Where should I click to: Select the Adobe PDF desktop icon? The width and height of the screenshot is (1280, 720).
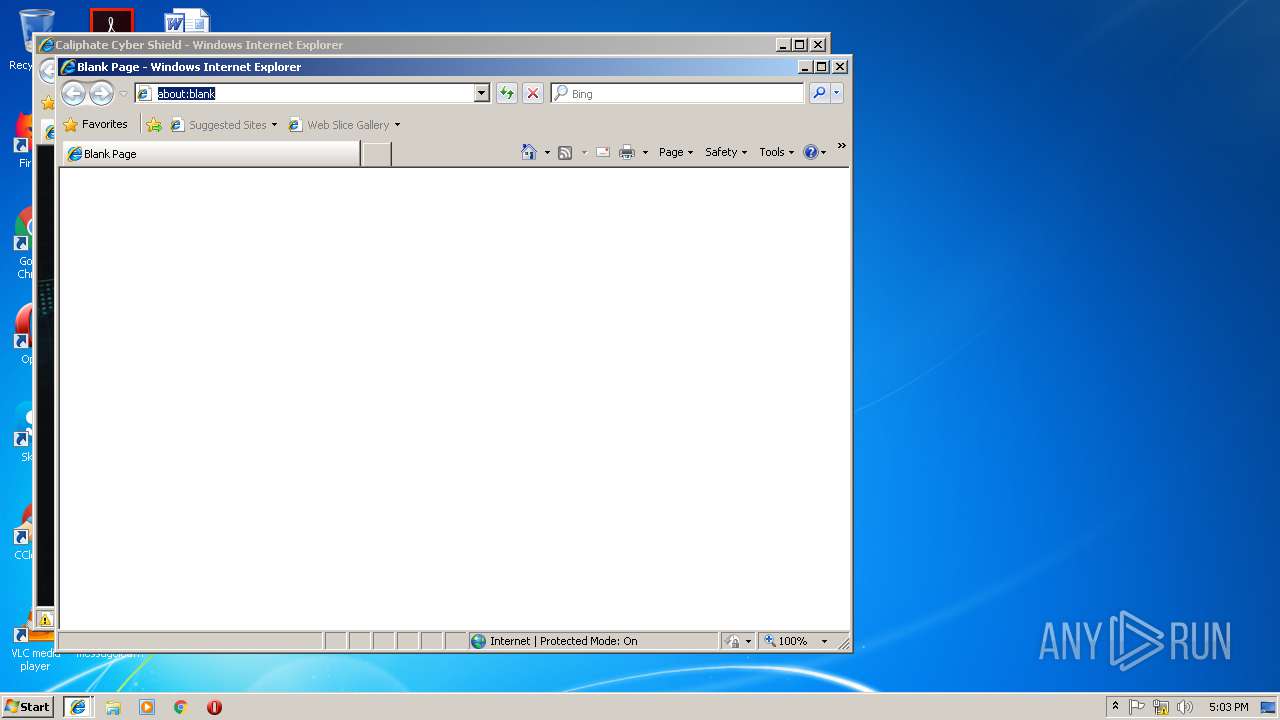(112, 21)
